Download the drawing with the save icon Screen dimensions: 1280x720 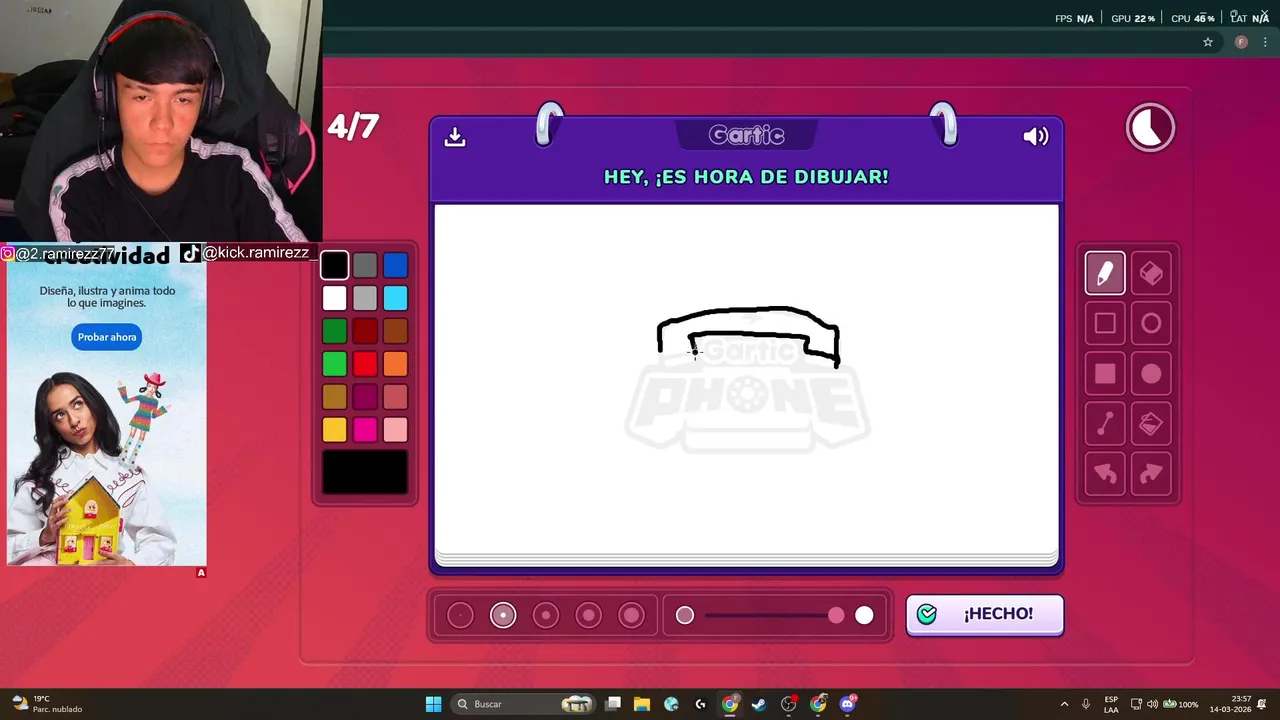(455, 136)
